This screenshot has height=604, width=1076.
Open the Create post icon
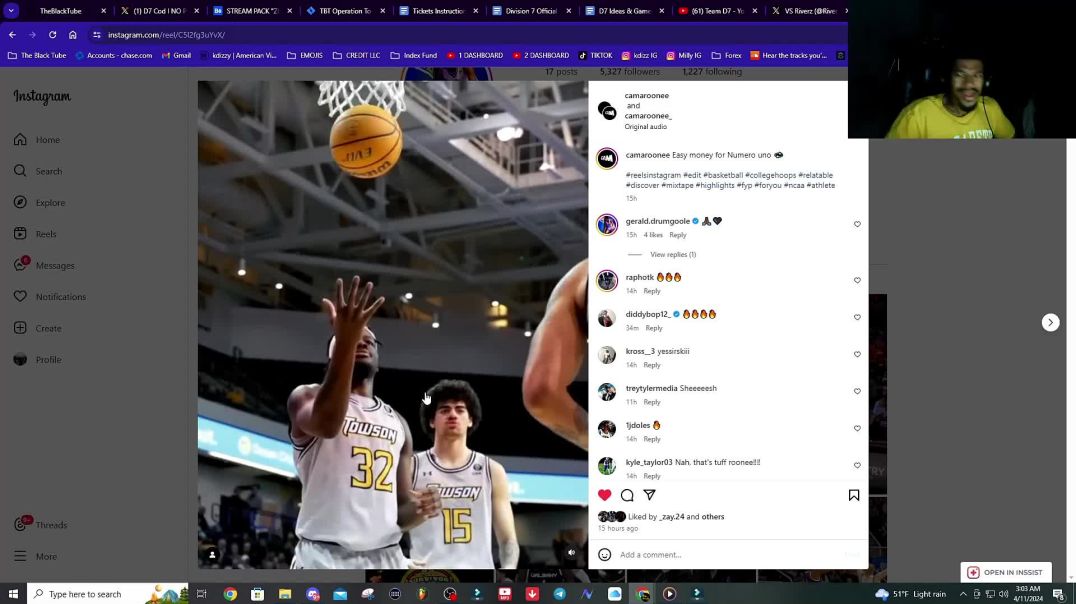21,327
